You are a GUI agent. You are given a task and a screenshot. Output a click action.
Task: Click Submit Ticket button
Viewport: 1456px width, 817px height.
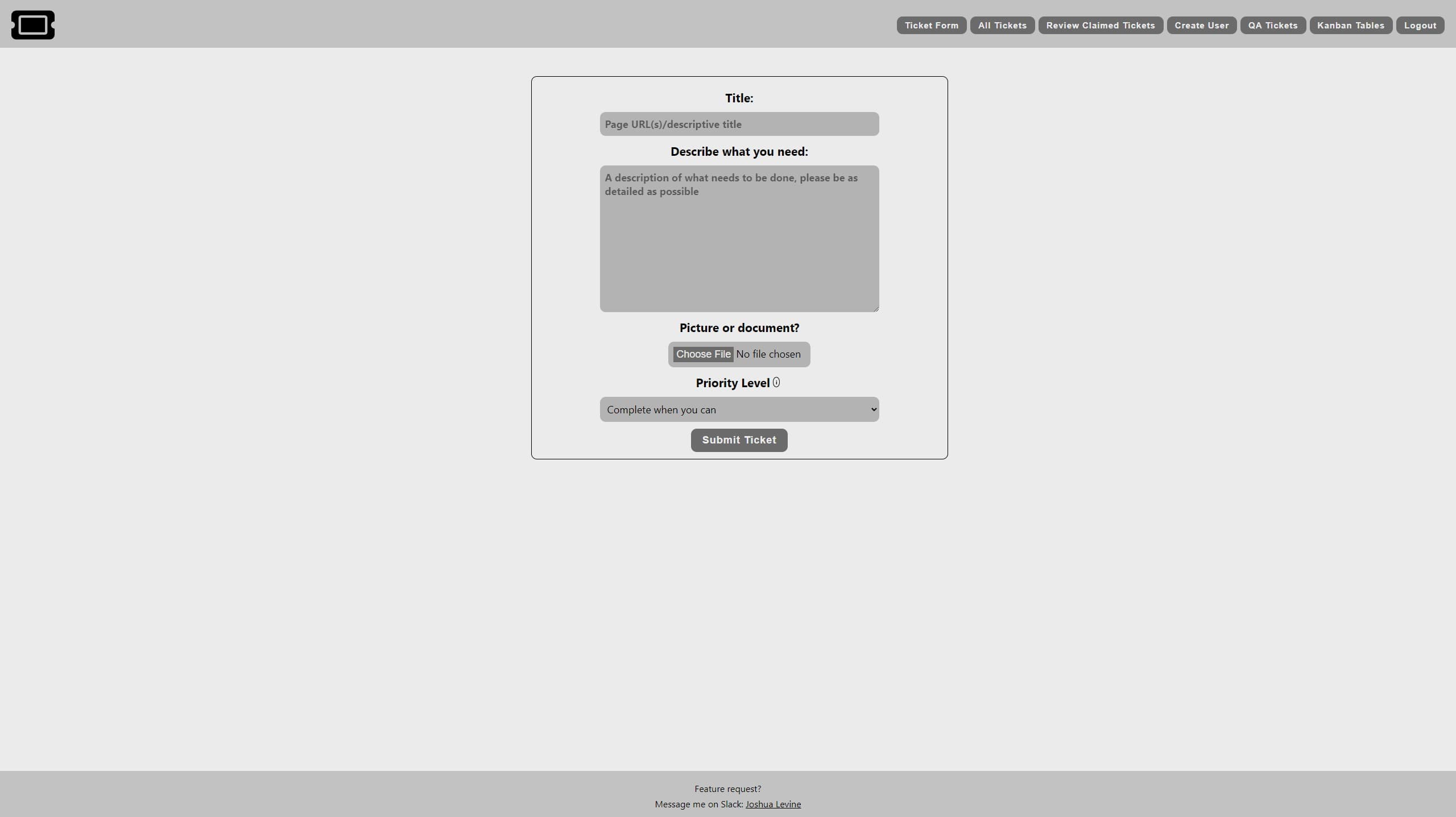point(739,440)
